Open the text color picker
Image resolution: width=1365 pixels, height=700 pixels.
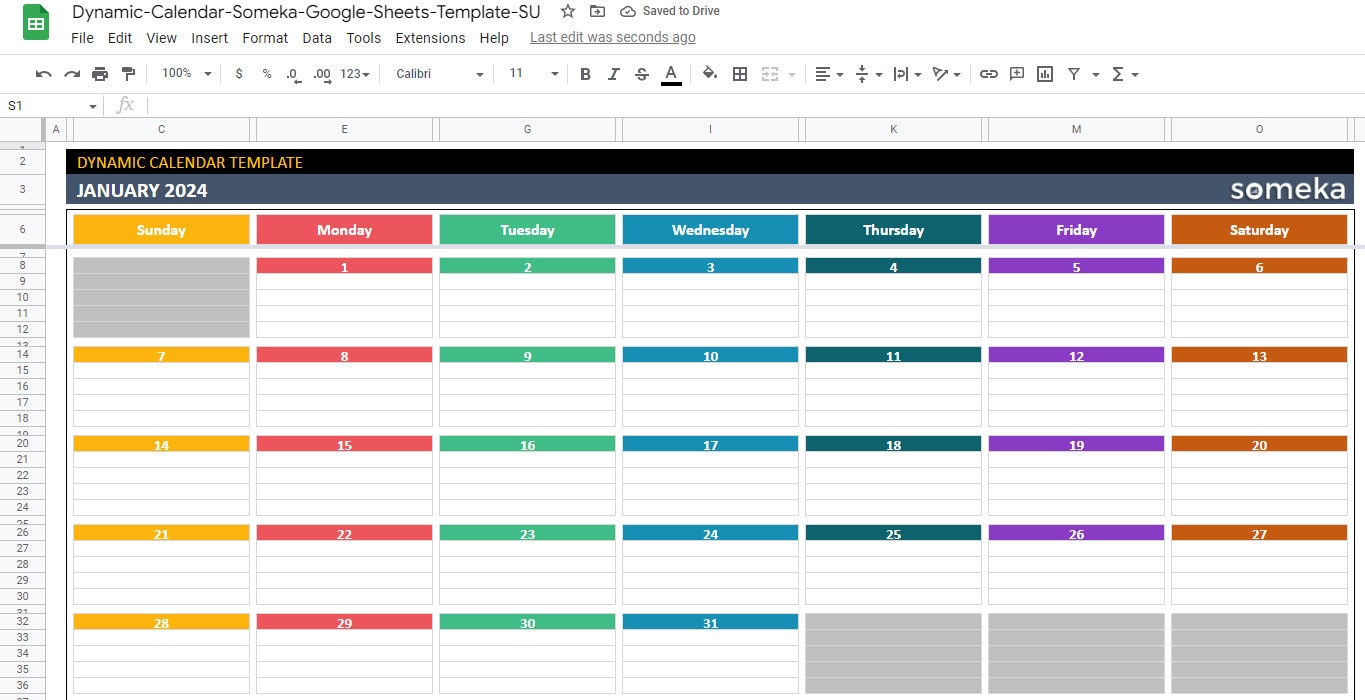[x=671, y=74]
